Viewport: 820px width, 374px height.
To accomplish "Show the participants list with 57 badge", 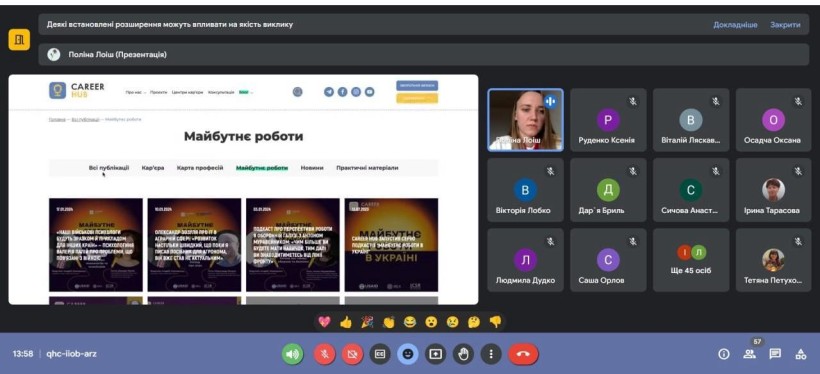I will click(750, 354).
